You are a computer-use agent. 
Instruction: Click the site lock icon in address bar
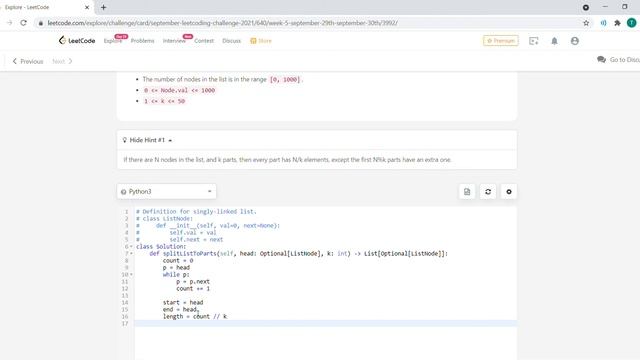point(40,23)
